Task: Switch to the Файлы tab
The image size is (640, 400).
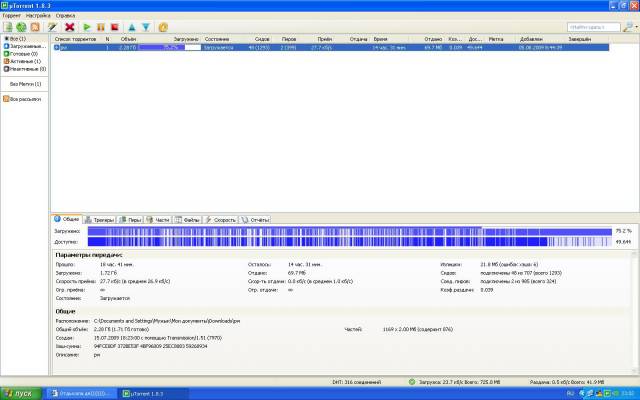Action: [187, 220]
